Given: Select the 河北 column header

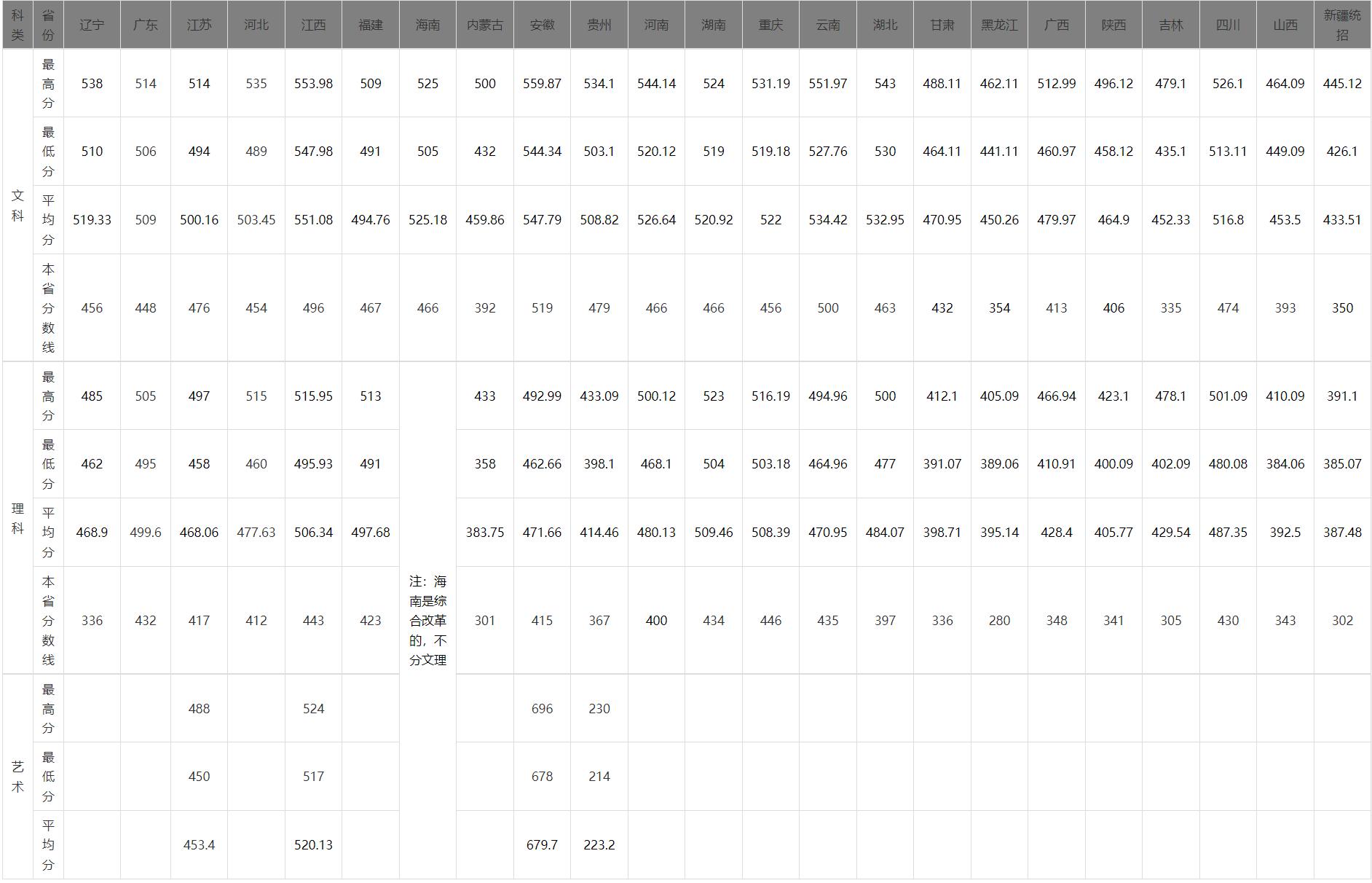Looking at the screenshot, I should coord(256,25).
